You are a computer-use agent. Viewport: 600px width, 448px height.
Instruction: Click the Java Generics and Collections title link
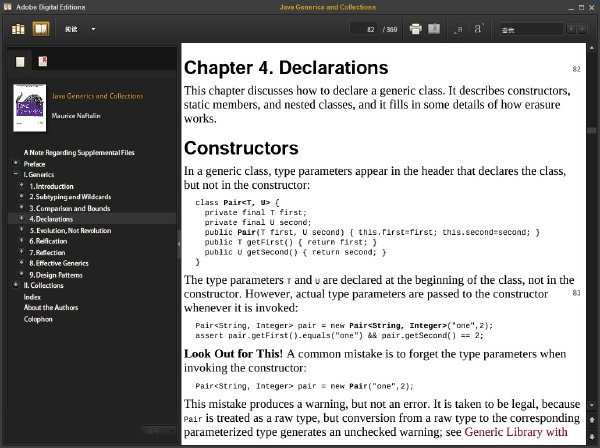(98, 96)
